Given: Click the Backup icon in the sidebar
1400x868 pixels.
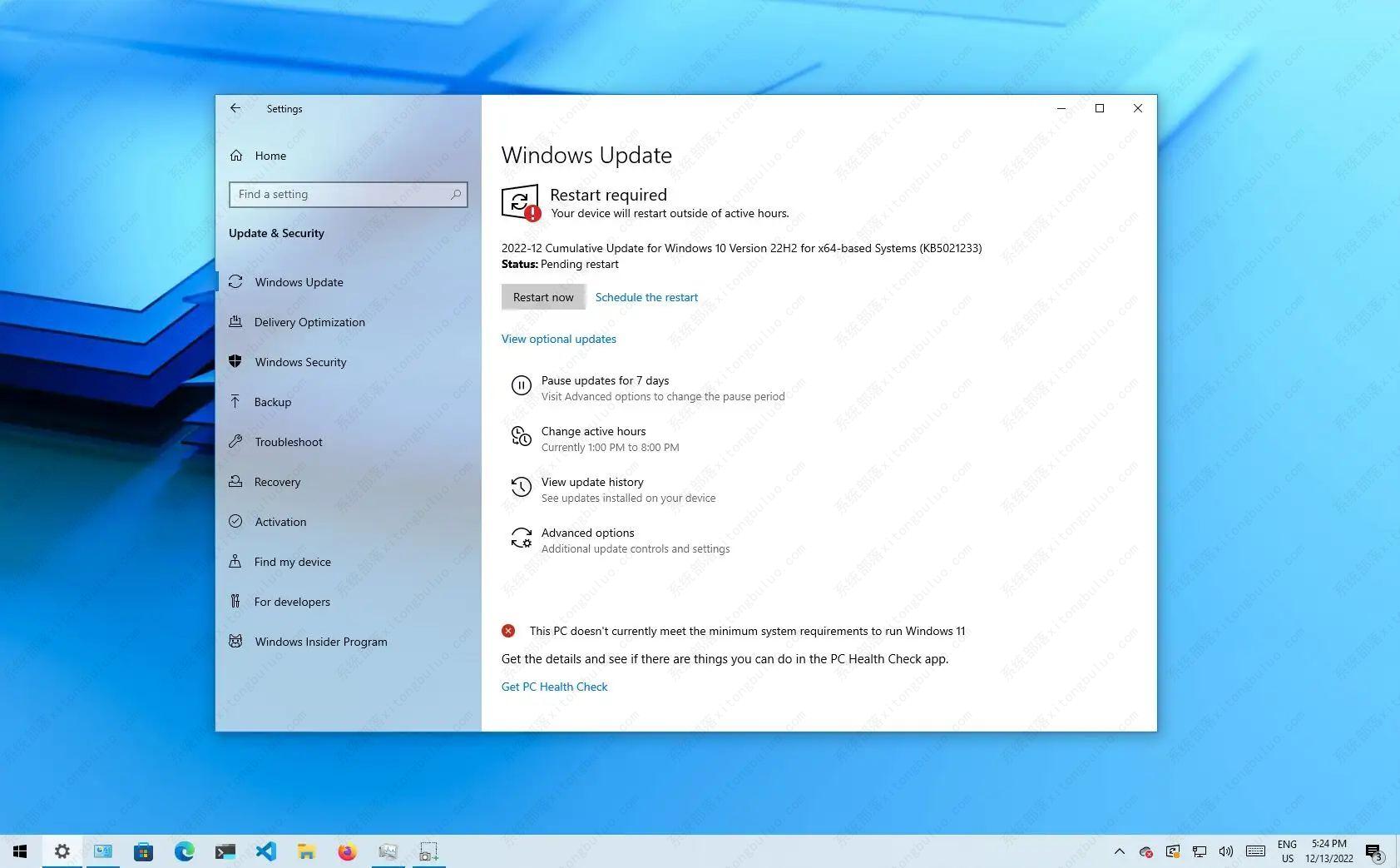Looking at the screenshot, I should tap(235, 402).
